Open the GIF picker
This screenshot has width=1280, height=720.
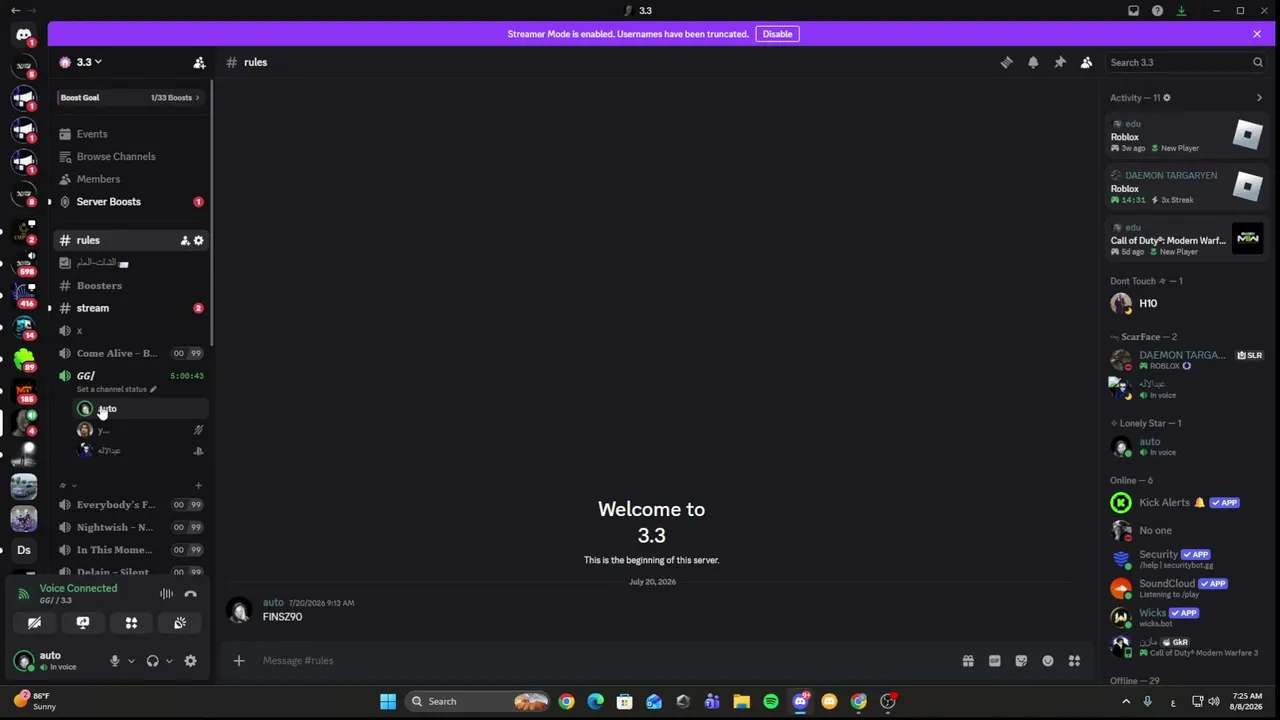click(x=994, y=661)
